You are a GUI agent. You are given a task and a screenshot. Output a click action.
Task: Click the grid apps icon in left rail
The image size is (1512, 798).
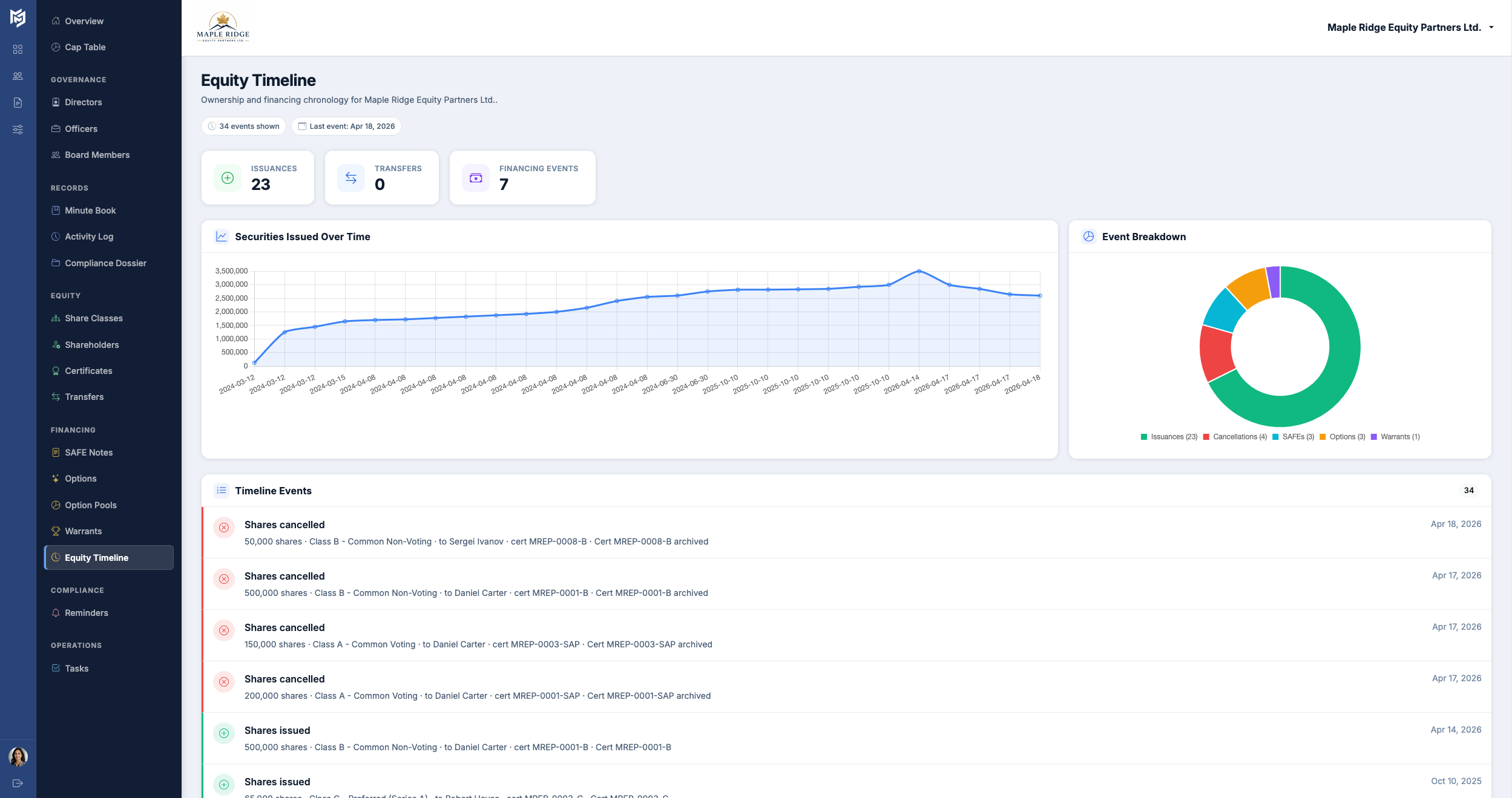pos(18,49)
